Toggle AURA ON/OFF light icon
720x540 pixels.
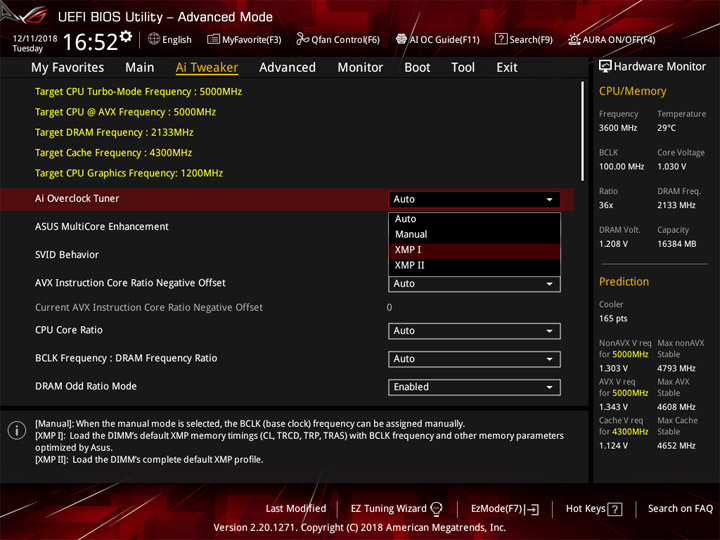pyautogui.click(x=574, y=39)
